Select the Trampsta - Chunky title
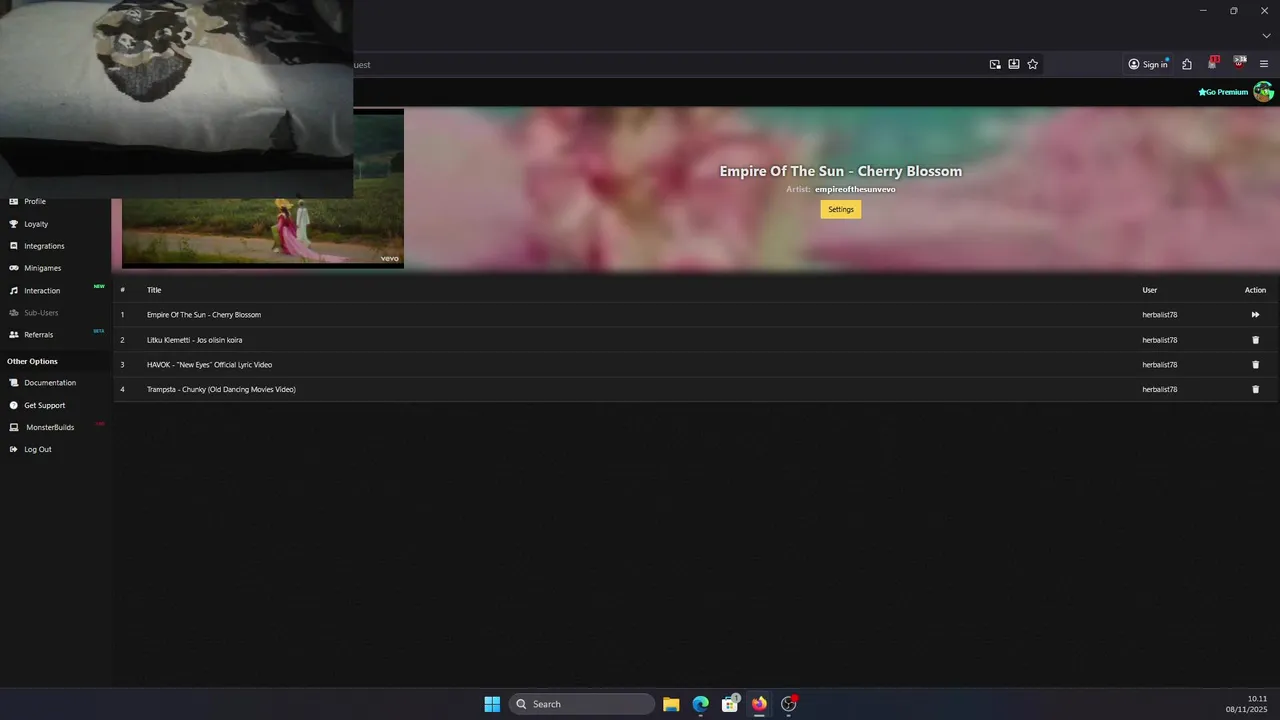 (x=221, y=389)
